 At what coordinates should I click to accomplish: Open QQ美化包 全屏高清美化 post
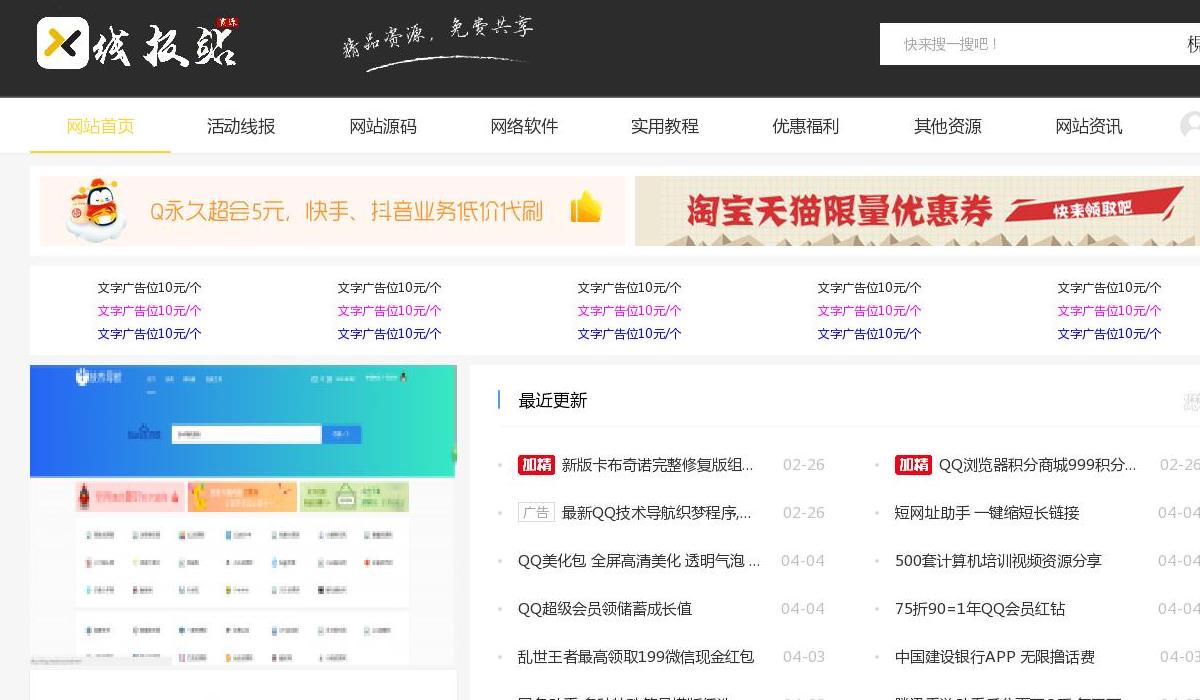[639, 561]
